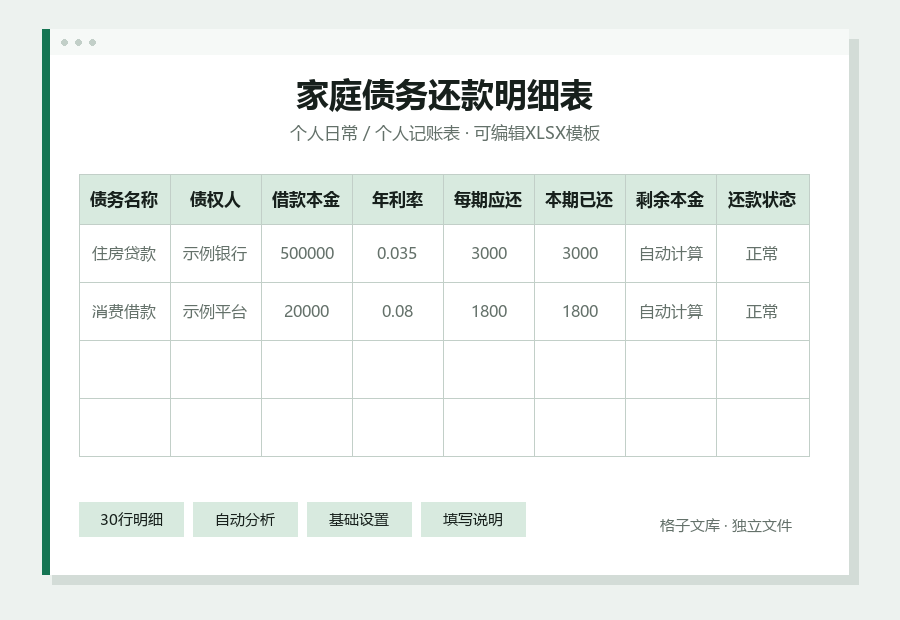The height and width of the screenshot is (620, 900).
Task: Select the 借款本金 column header
Action: (x=307, y=200)
